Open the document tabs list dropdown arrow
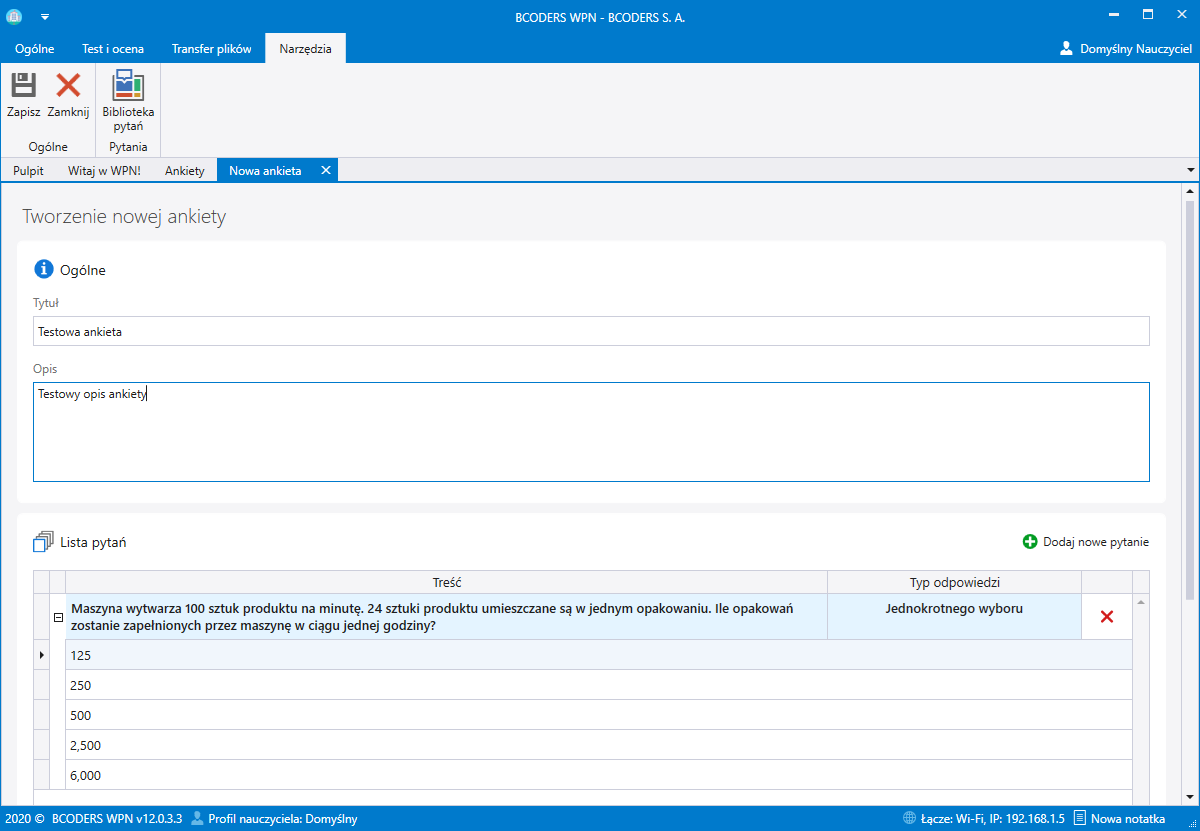Screen dimensions: 1200x831 [1190, 171]
